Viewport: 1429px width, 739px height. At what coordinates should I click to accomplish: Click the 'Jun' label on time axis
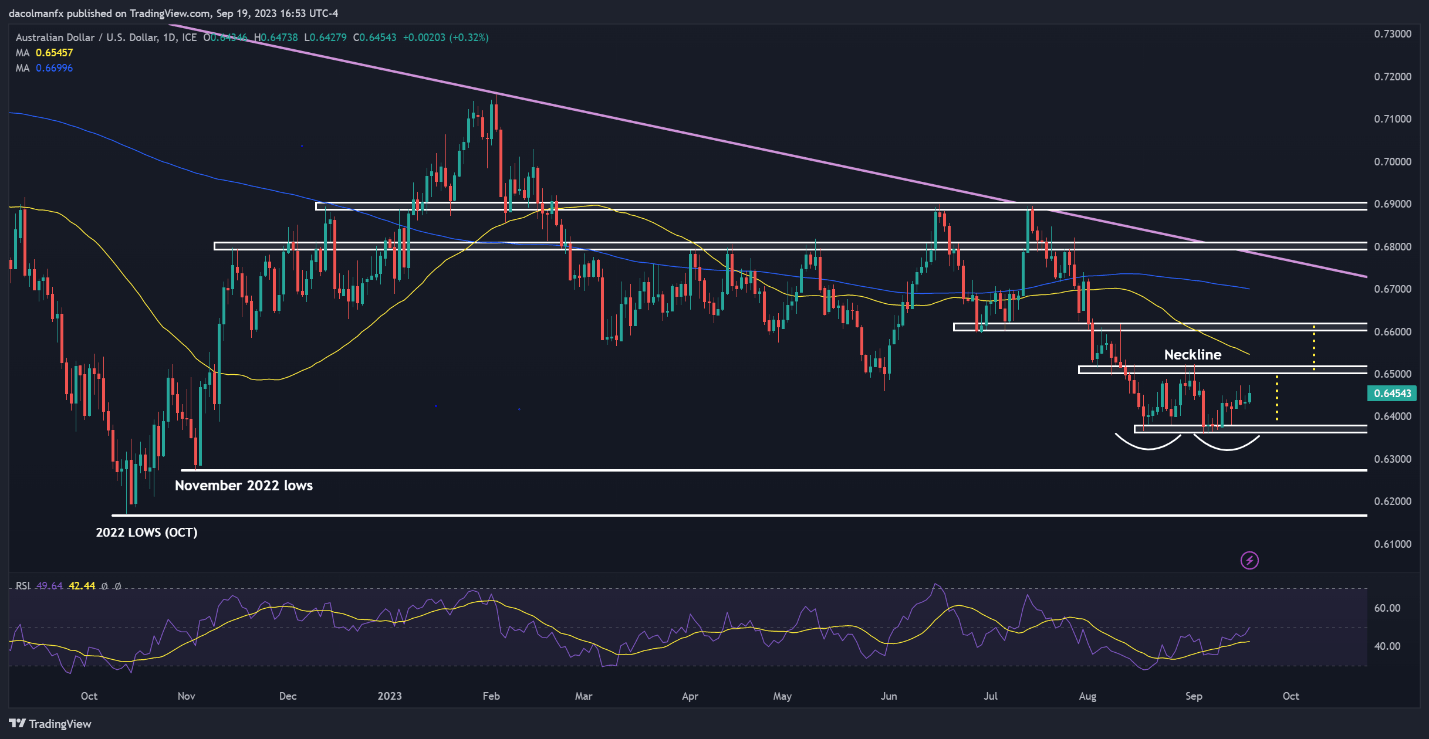[887, 696]
